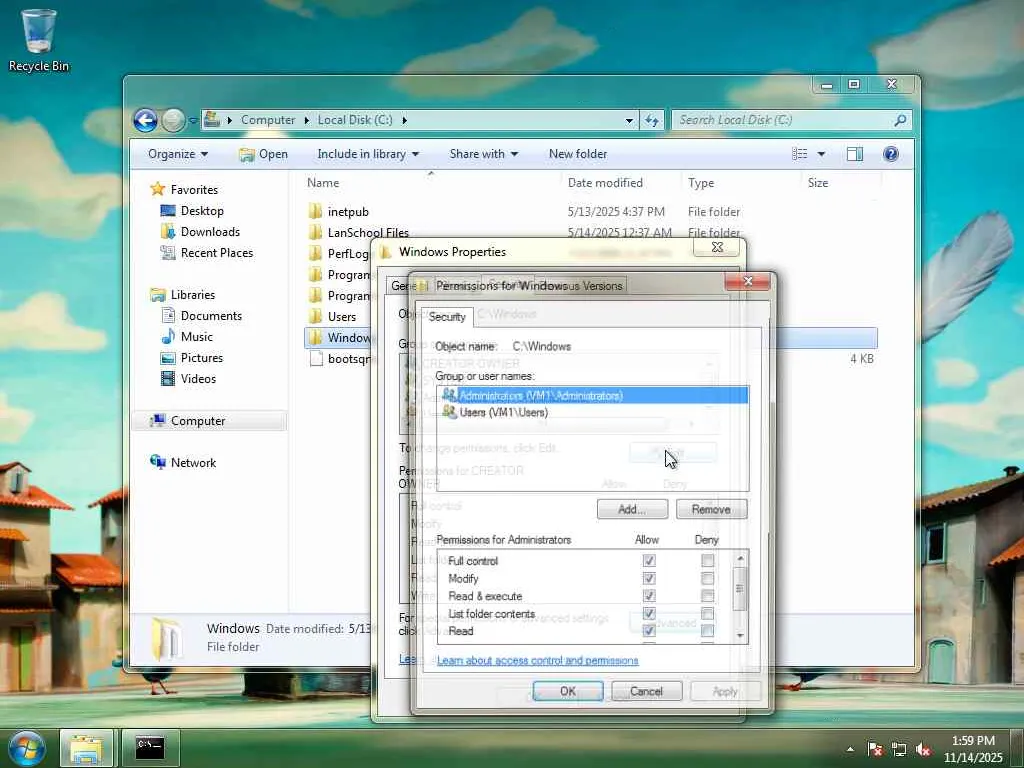
Task: Click the permissions list scrollbar thumb
Action: [740, 588]
